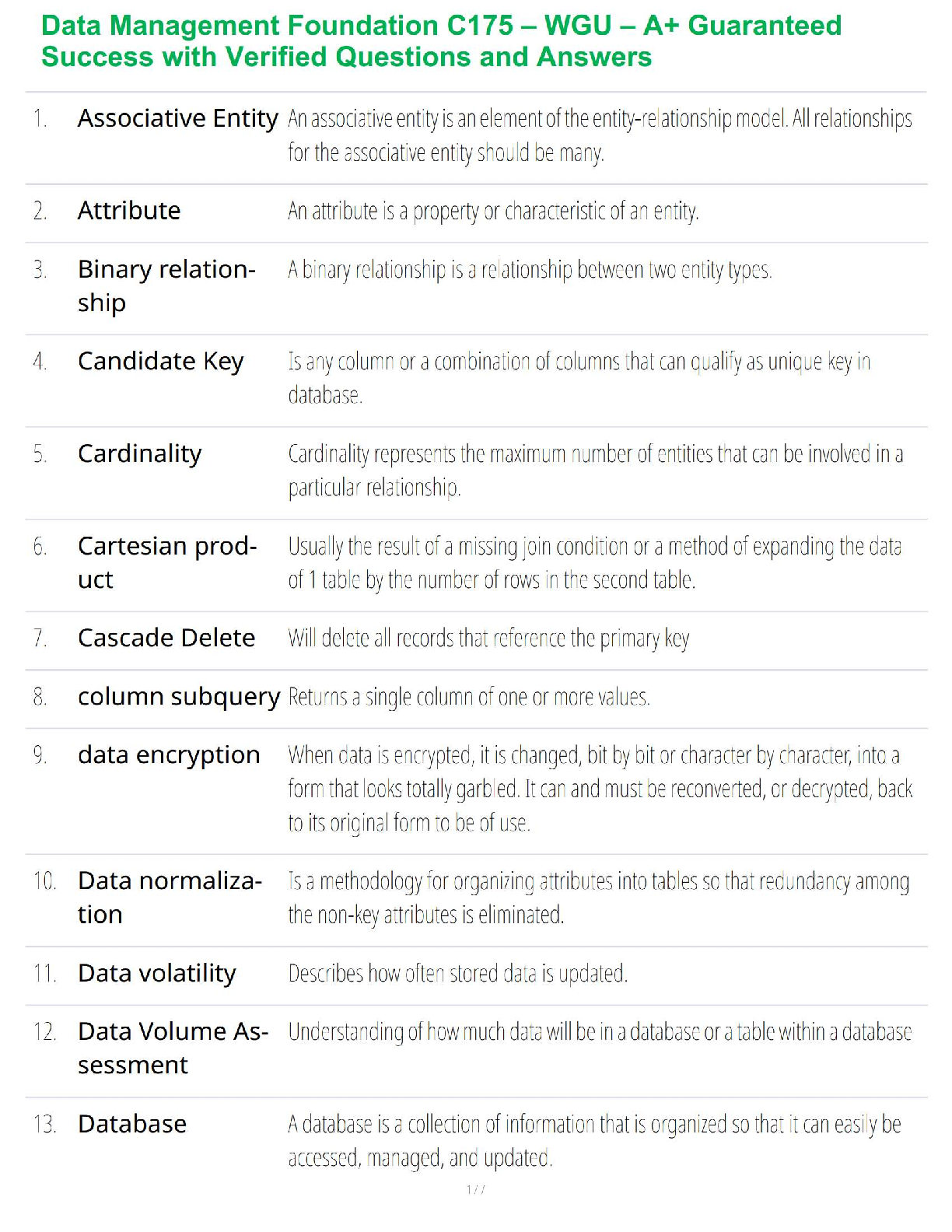Click the "Cardinality" term
952x1232 pixels.
(x=139, y=453)
